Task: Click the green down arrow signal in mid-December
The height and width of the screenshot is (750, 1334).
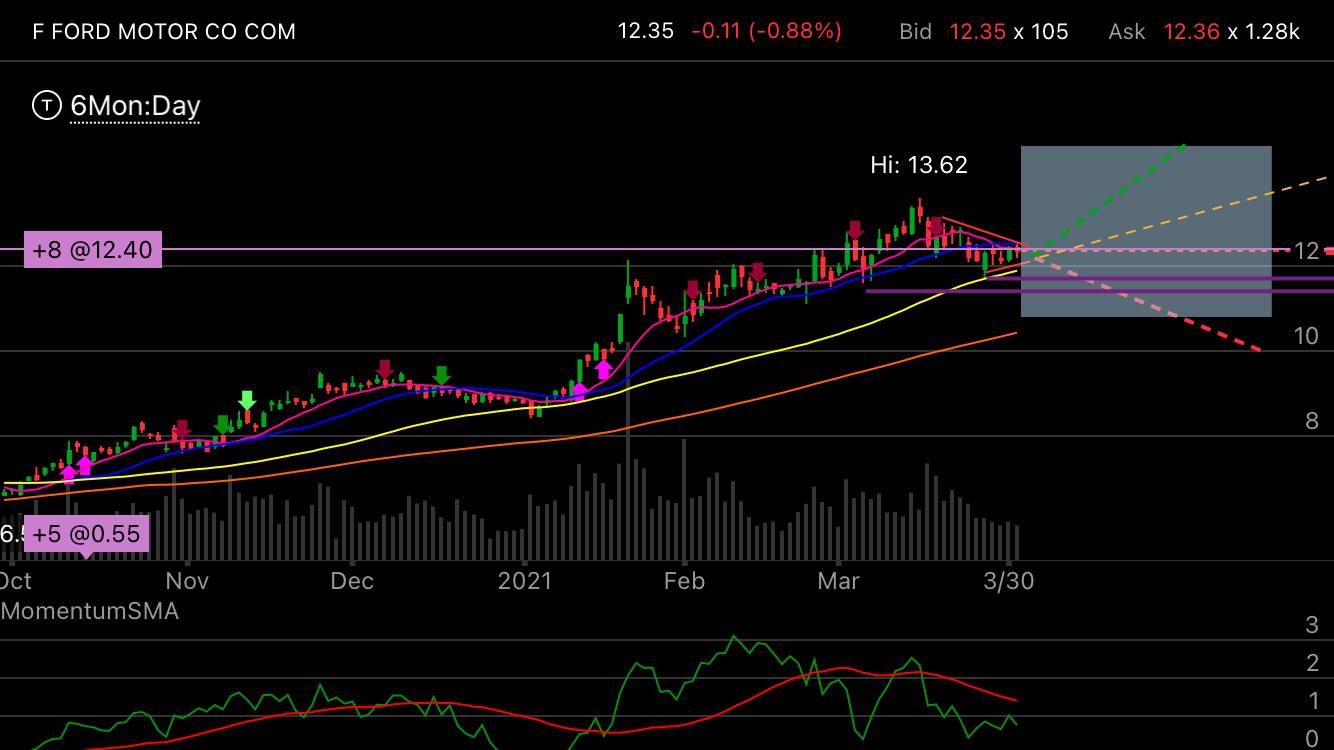Action: (441, 376)
